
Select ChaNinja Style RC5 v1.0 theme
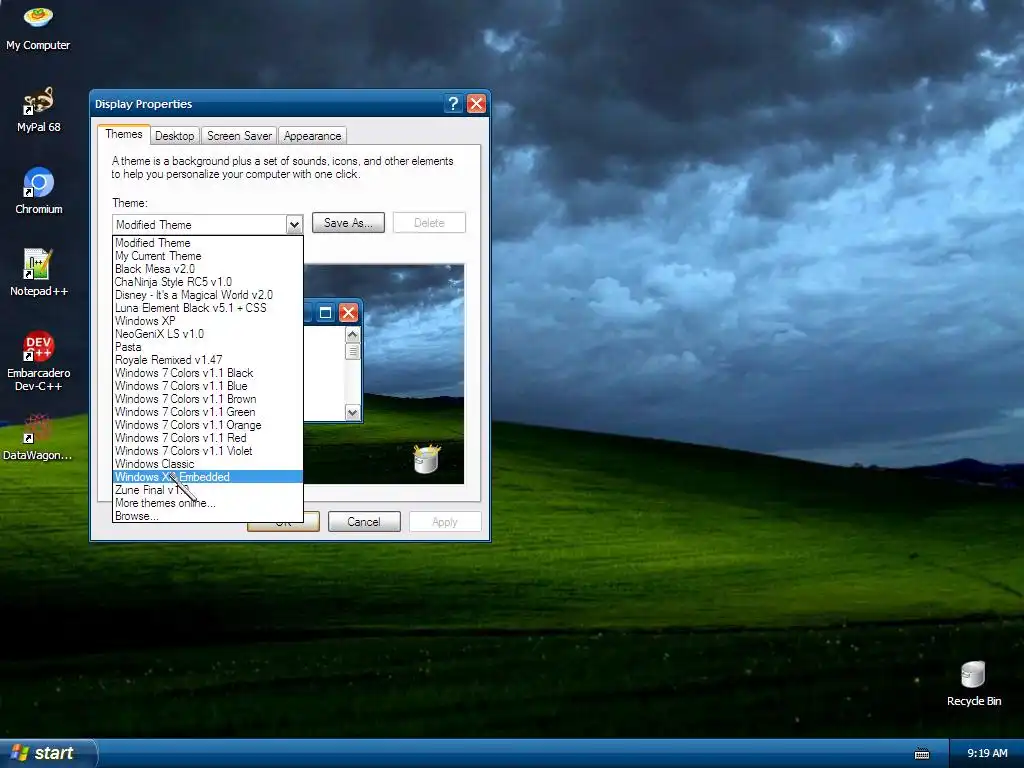coord(208,282)
